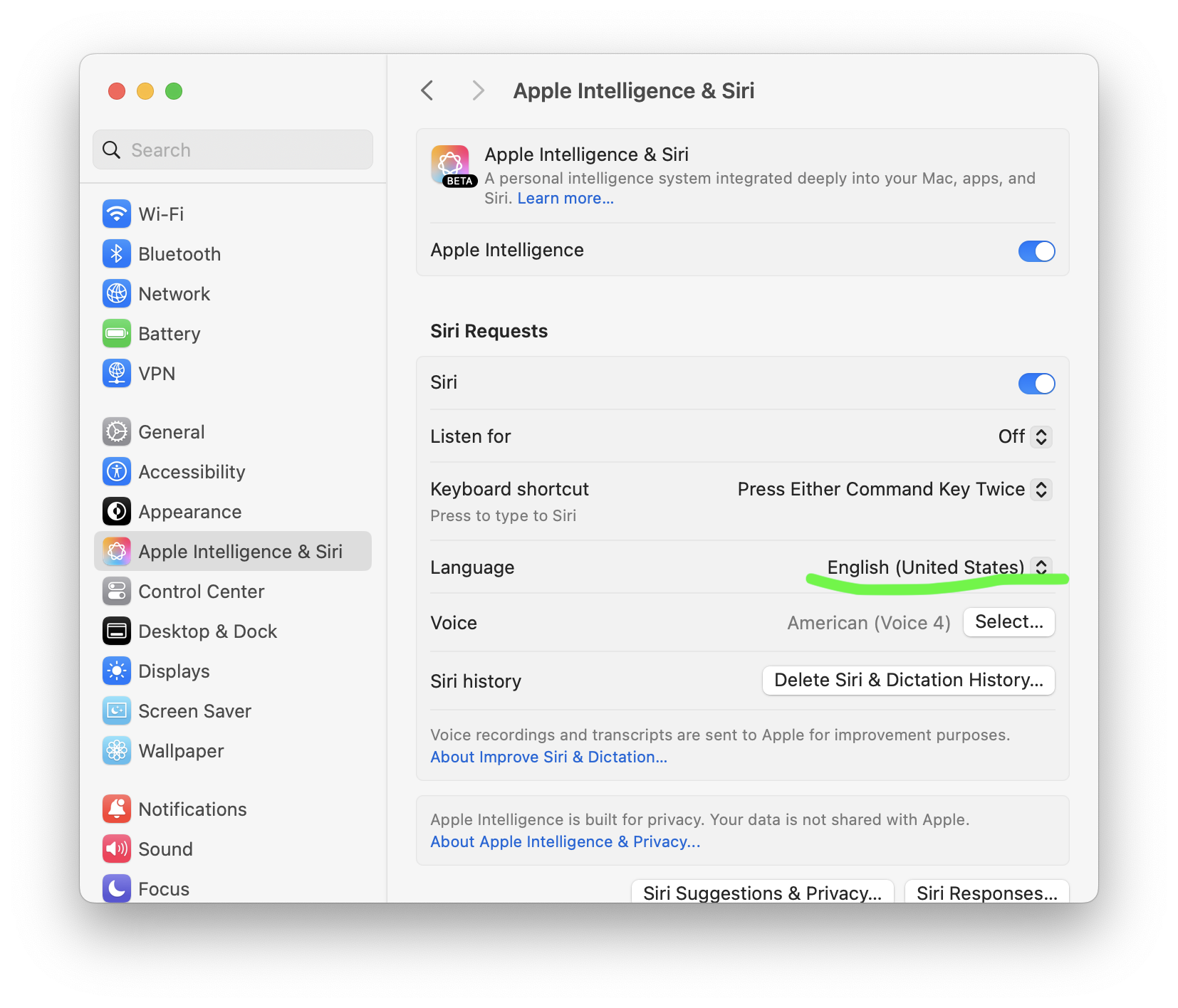The image size is (1178, 1008).
Task: Go forward with the right chevron
Action: (478, 90)
